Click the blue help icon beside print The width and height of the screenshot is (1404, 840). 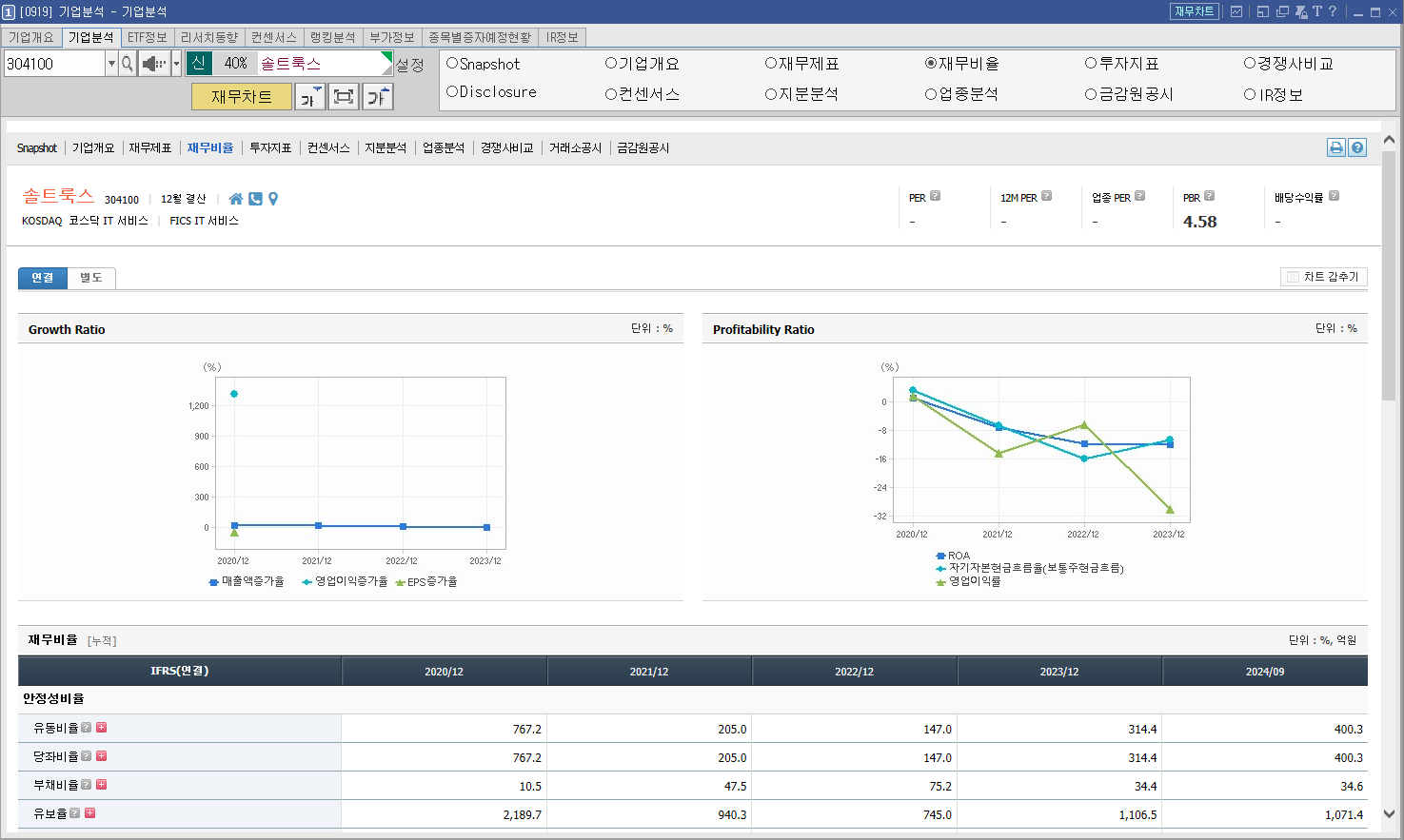(1357, 147)
